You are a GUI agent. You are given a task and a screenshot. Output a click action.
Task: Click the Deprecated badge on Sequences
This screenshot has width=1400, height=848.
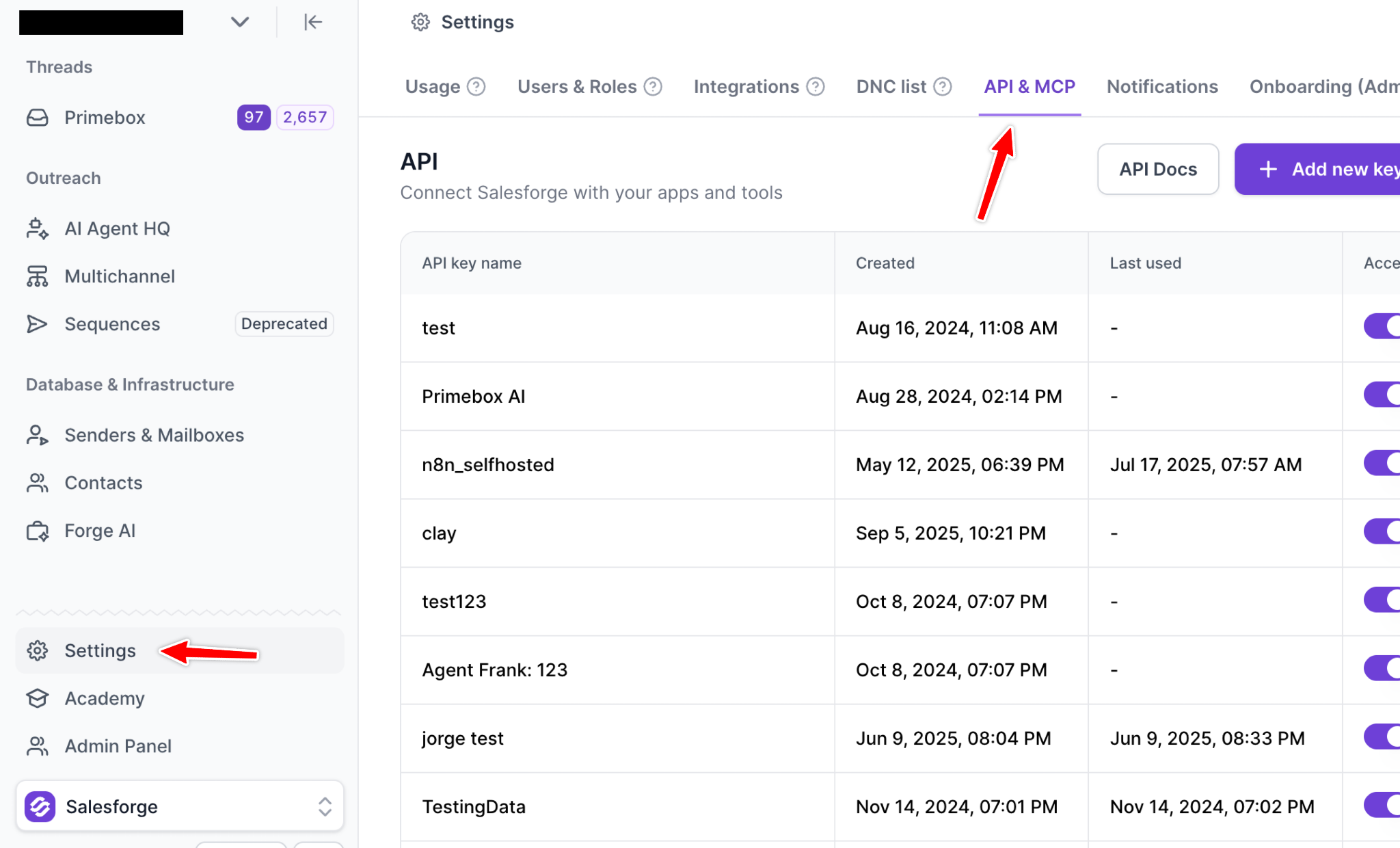point(284,324)
